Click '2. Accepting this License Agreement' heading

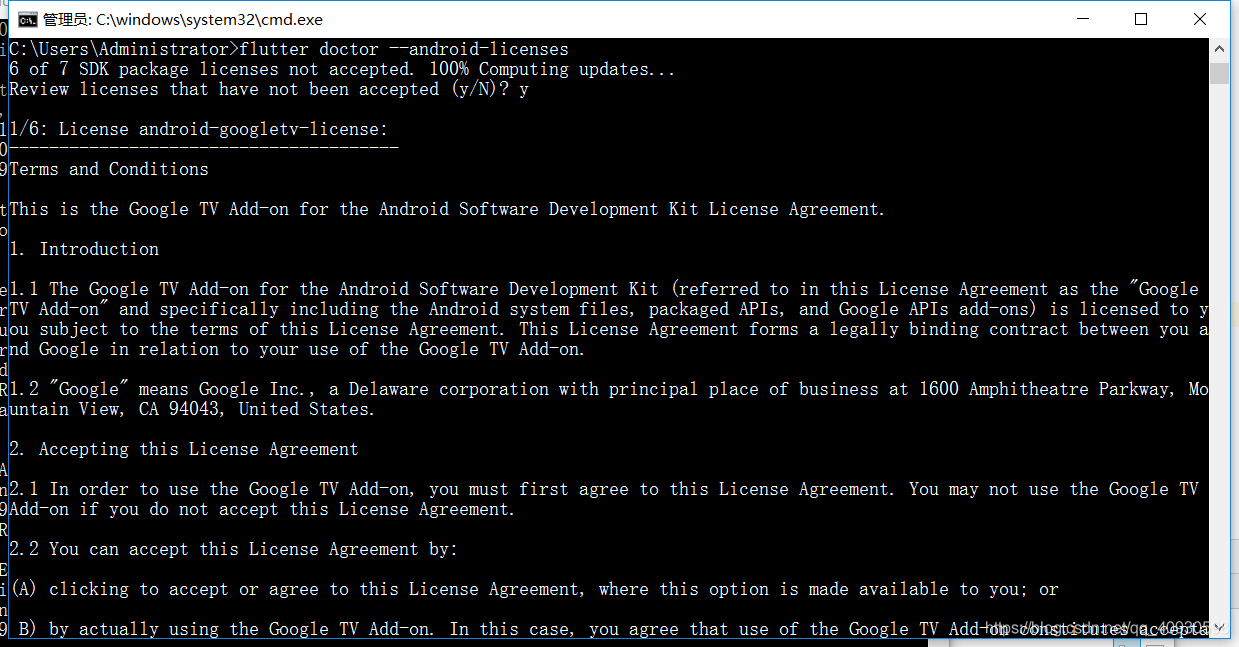[184, 449]
